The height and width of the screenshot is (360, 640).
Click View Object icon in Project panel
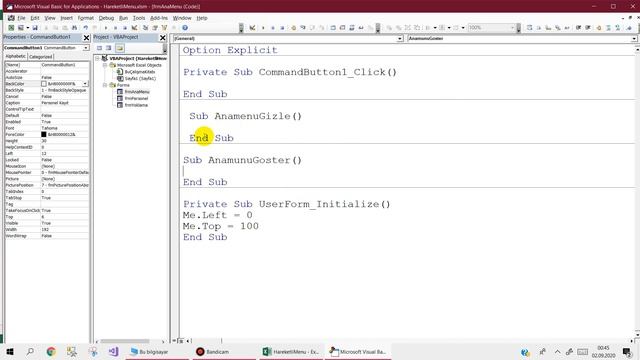[x=109, y=48]
